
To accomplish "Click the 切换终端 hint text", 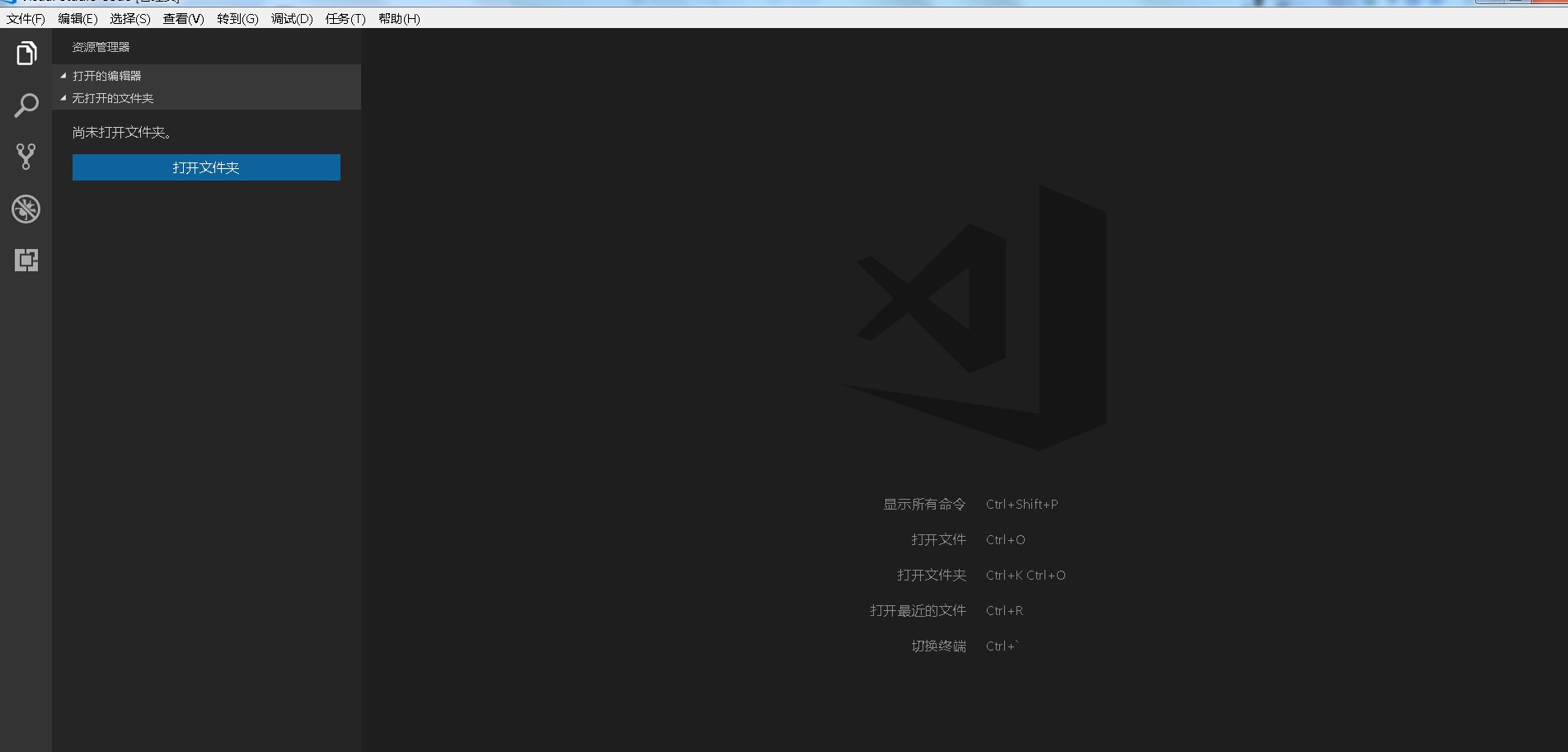I will 938,646.
